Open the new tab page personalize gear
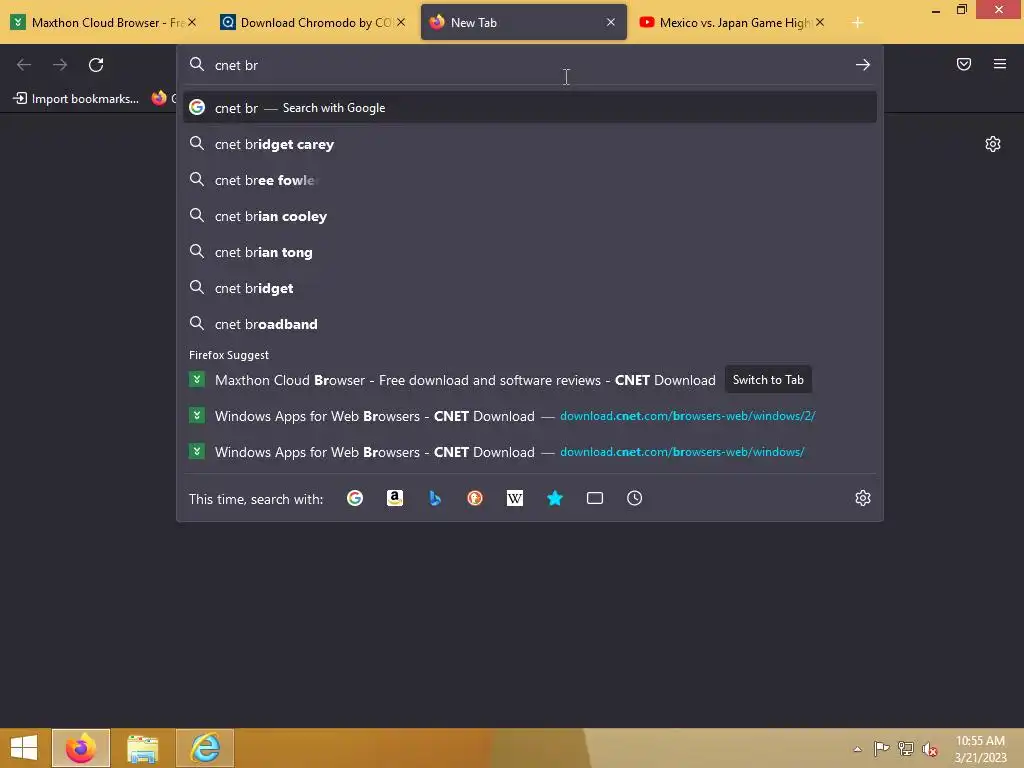The image size is (1024, 768). pos(993,144)
